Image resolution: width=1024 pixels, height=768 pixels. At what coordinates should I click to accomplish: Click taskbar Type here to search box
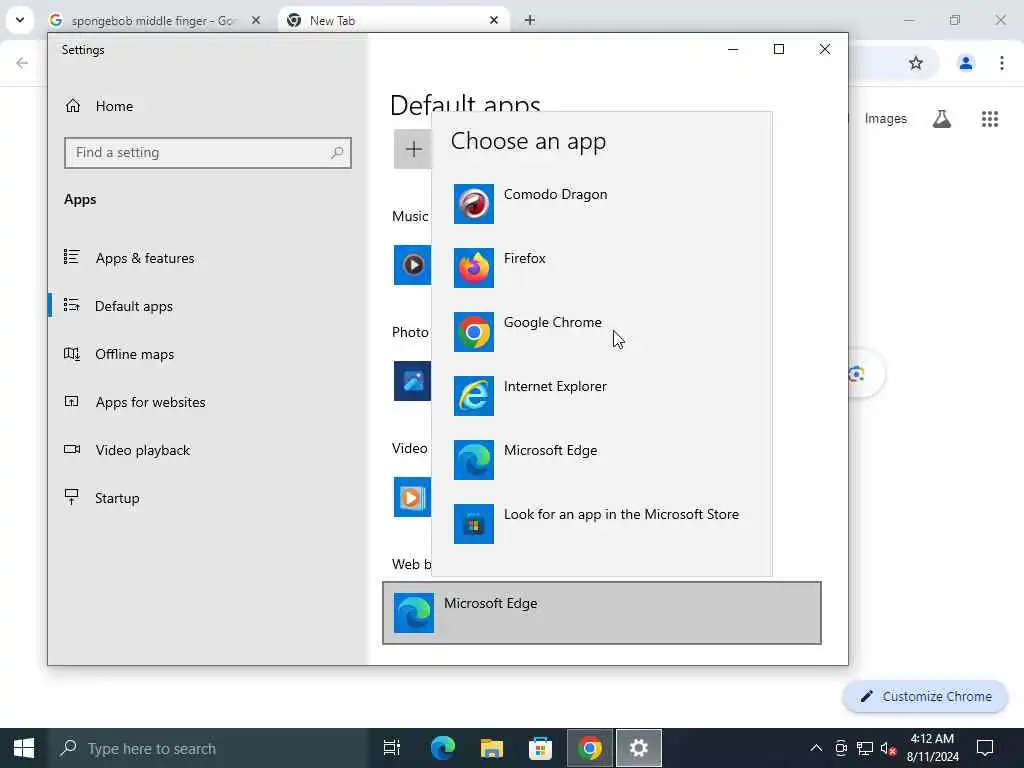[208, 748]
